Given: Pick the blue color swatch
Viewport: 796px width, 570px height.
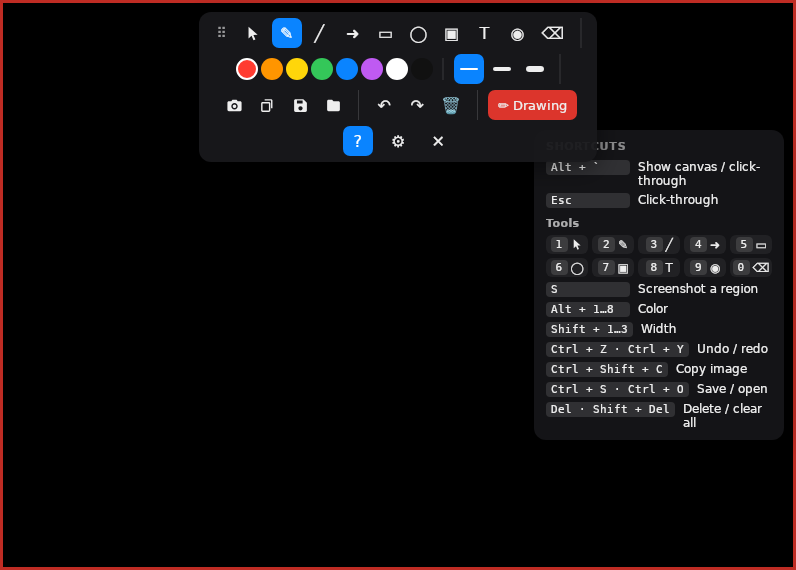Looking at the screenshot, I should click(x=347, y=69).
